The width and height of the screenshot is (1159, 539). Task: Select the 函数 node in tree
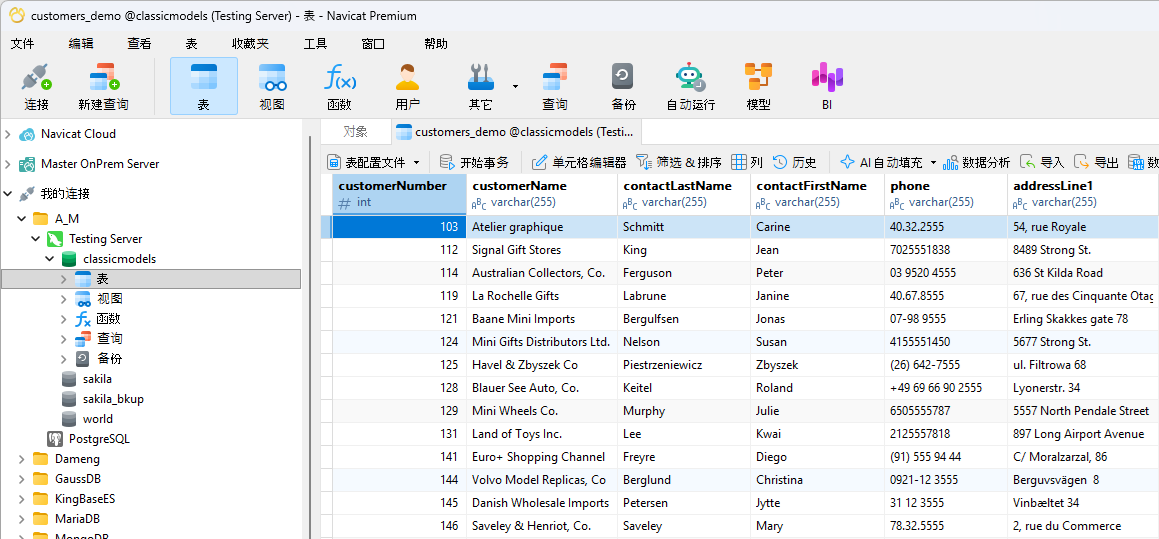click(x=108, y=319)
